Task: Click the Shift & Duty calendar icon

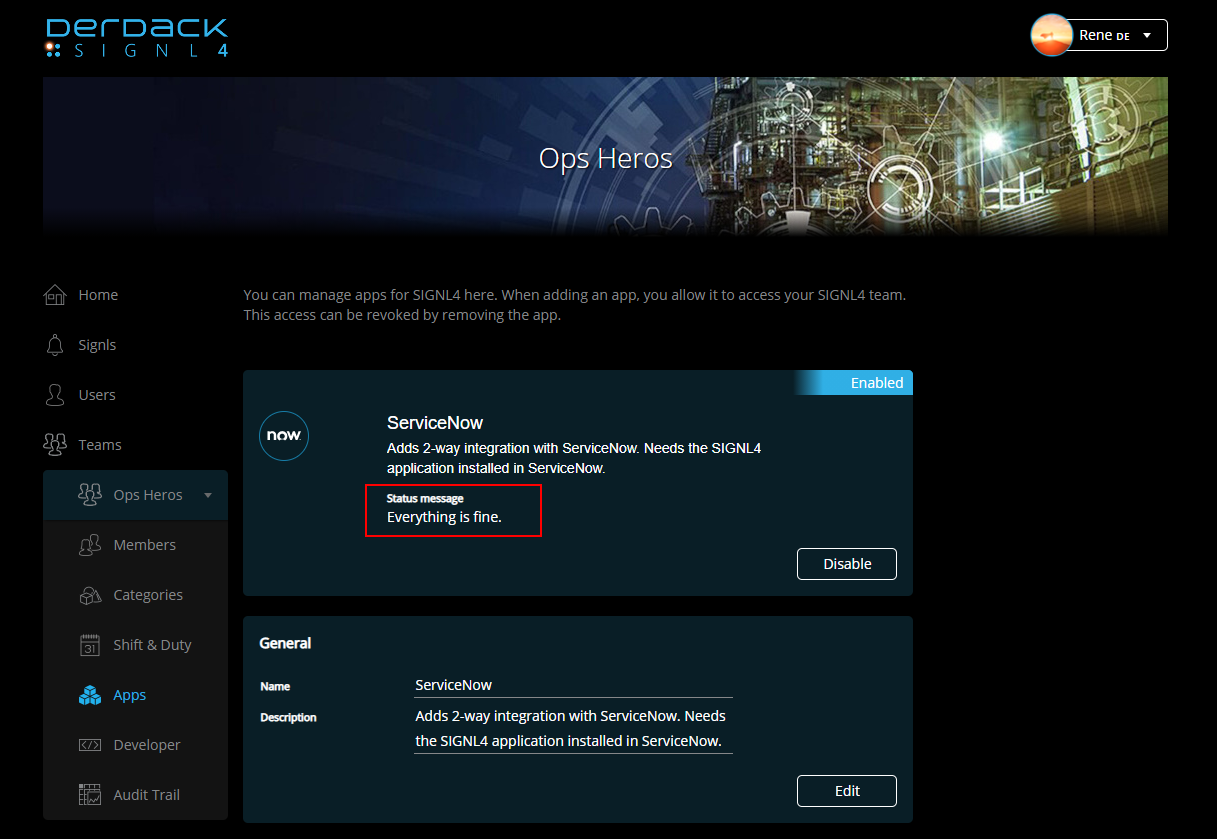Action: (90, 645)
